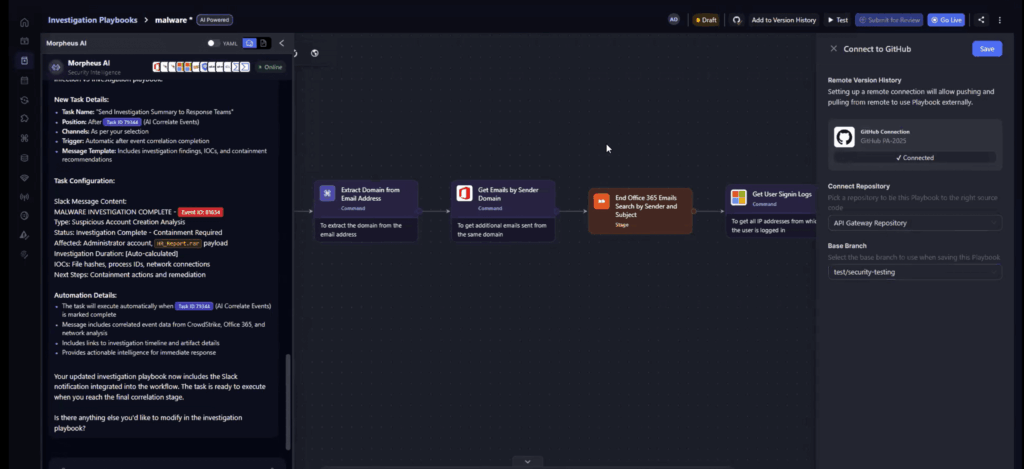Click the orange stage icon on End Office node
This screenshot has width=1024, height=469.
coord(601,201)
